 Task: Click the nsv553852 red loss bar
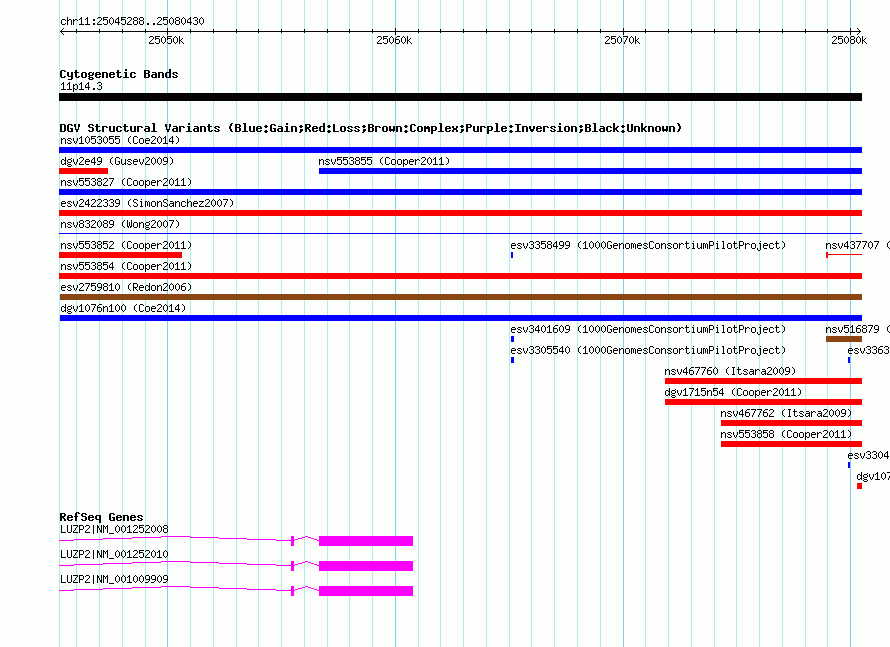click(120, 255)
